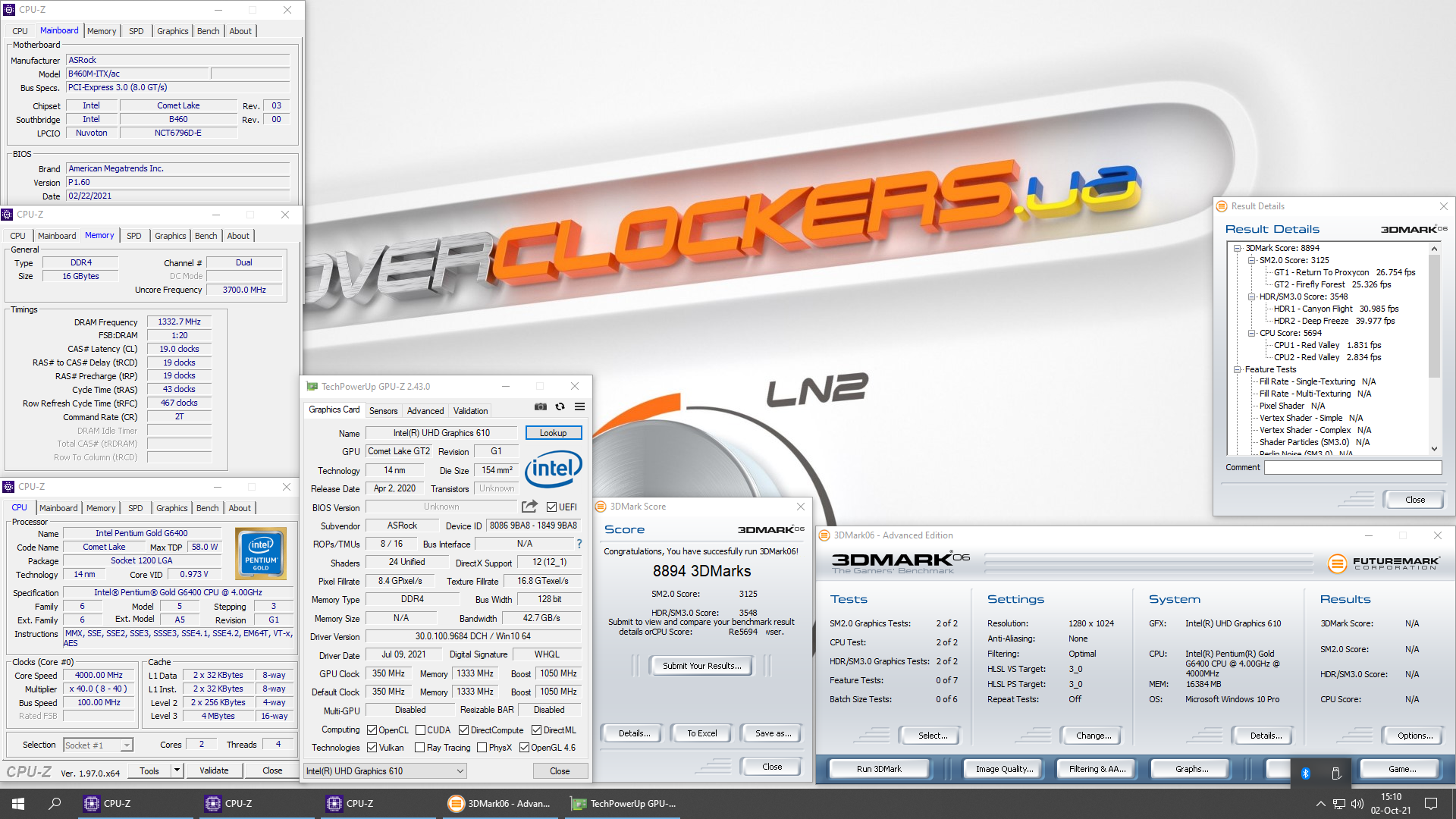
Task: Open the GPU-Z hamburger menu
Action: click(x=579, y=407)
